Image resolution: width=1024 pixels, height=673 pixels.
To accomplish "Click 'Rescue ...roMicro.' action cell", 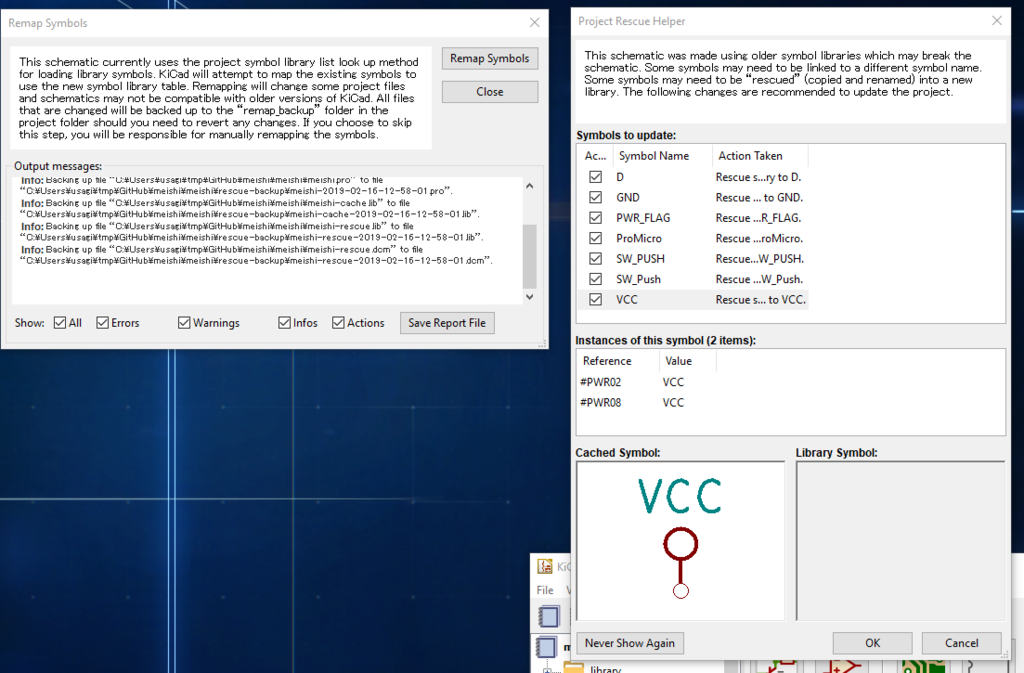I will (x=760, y=238).
